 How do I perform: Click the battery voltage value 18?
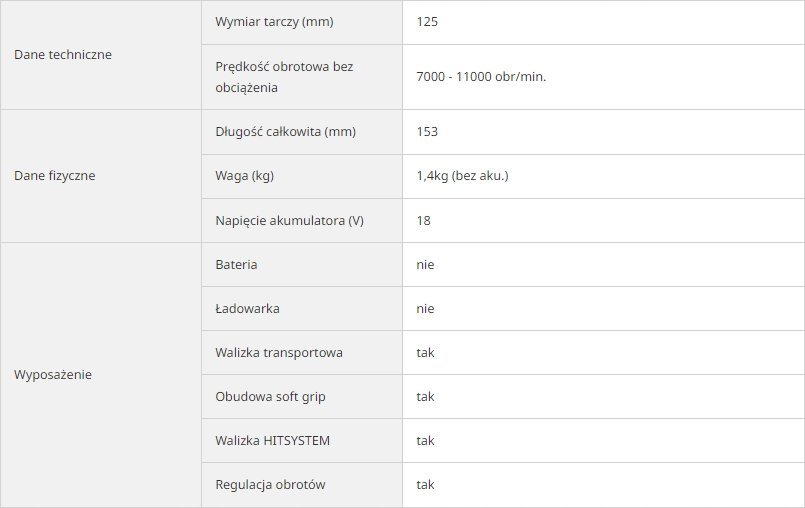[x=424, y=220]
